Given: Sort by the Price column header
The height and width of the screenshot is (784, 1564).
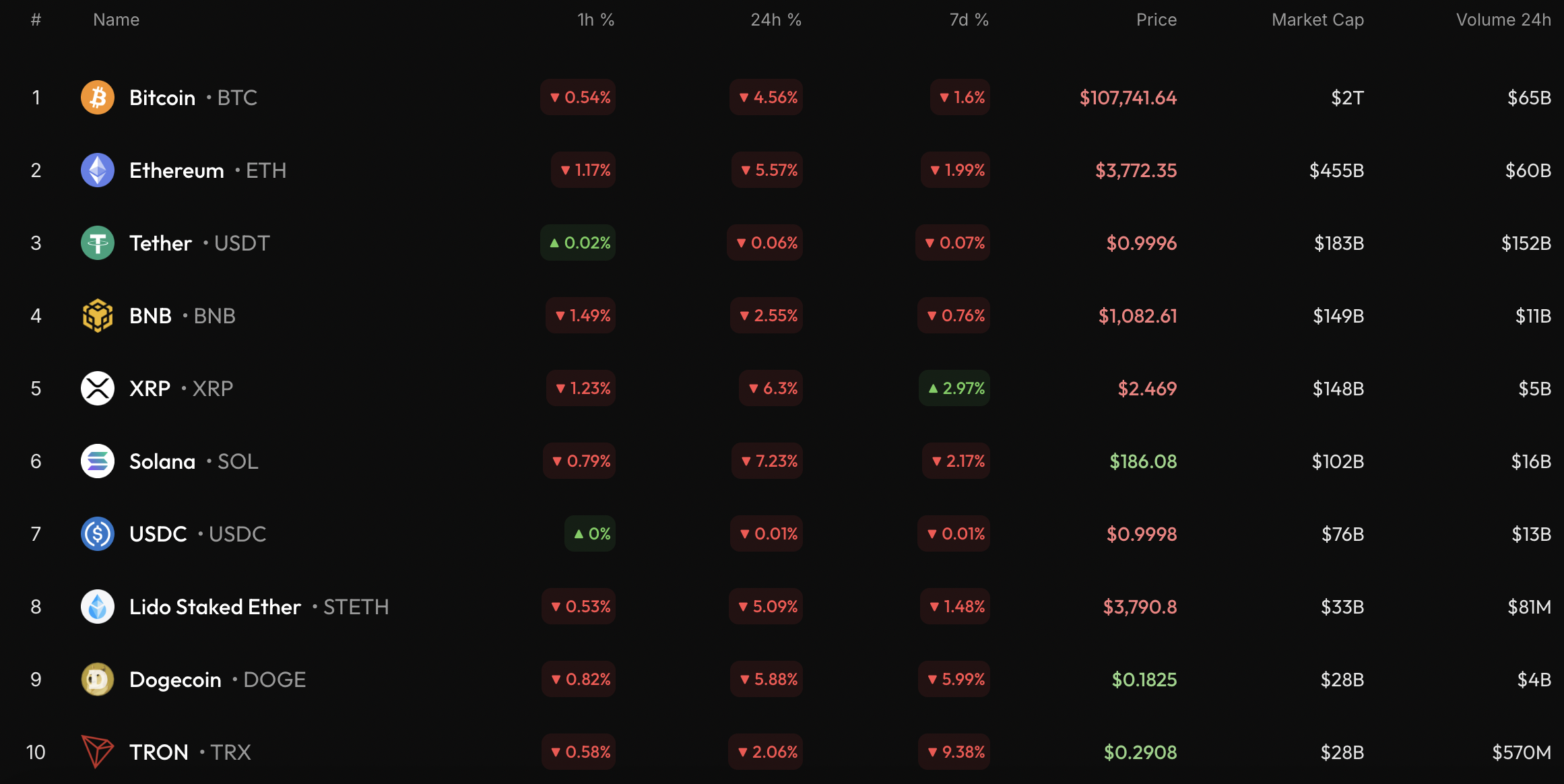Looking at the screenshot, I should coord(1156,20).
